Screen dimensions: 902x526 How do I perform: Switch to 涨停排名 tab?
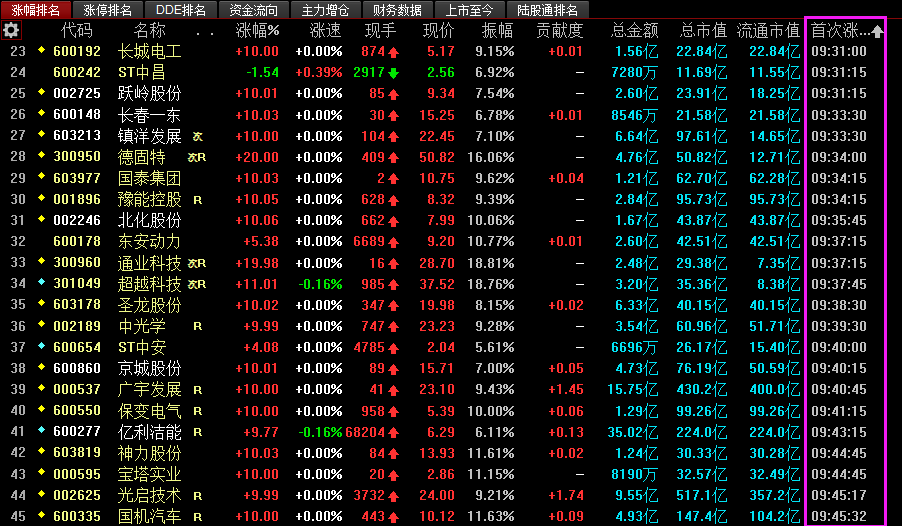108,10
